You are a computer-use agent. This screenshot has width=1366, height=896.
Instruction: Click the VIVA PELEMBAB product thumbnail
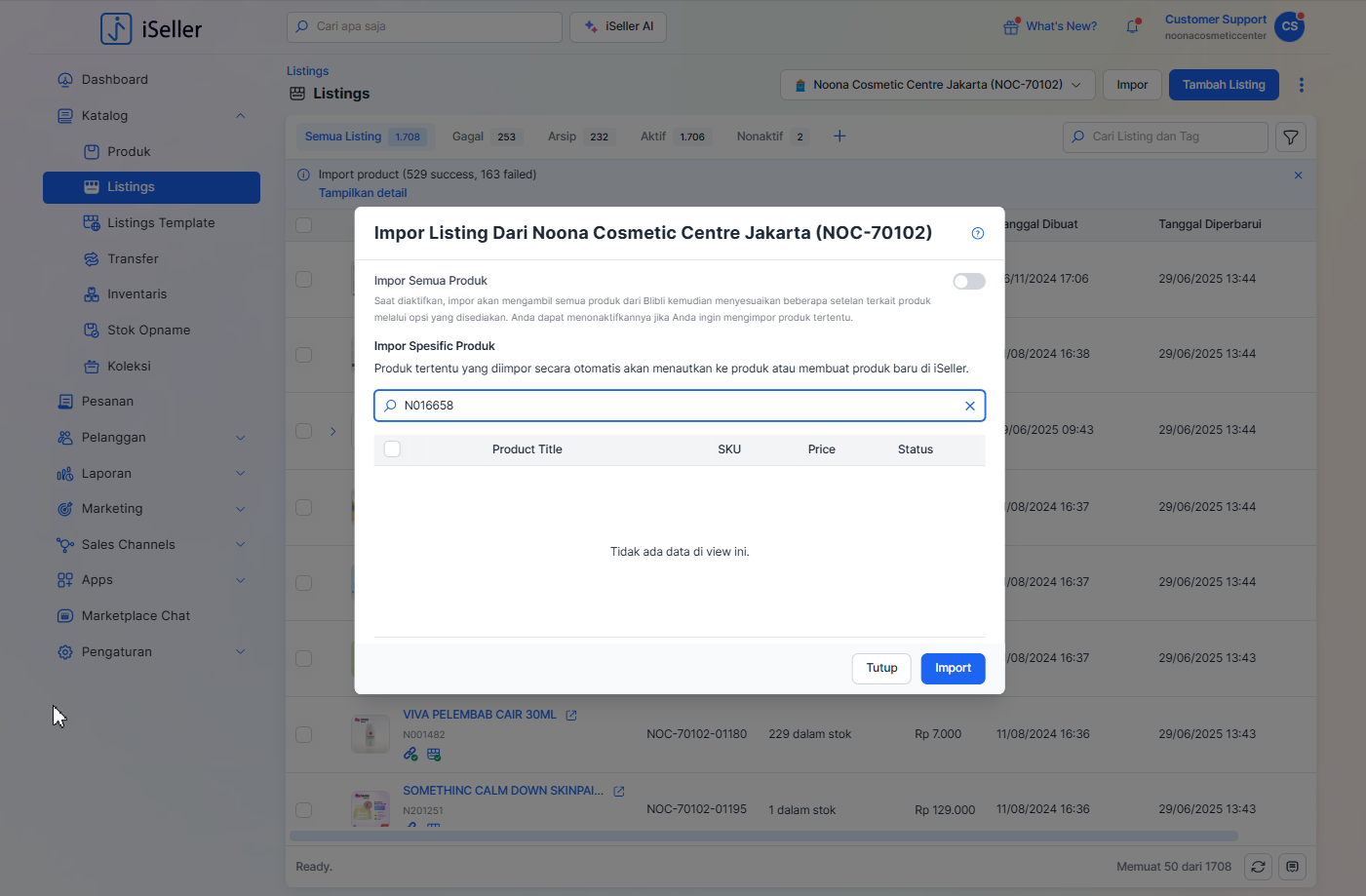point(371,734)
